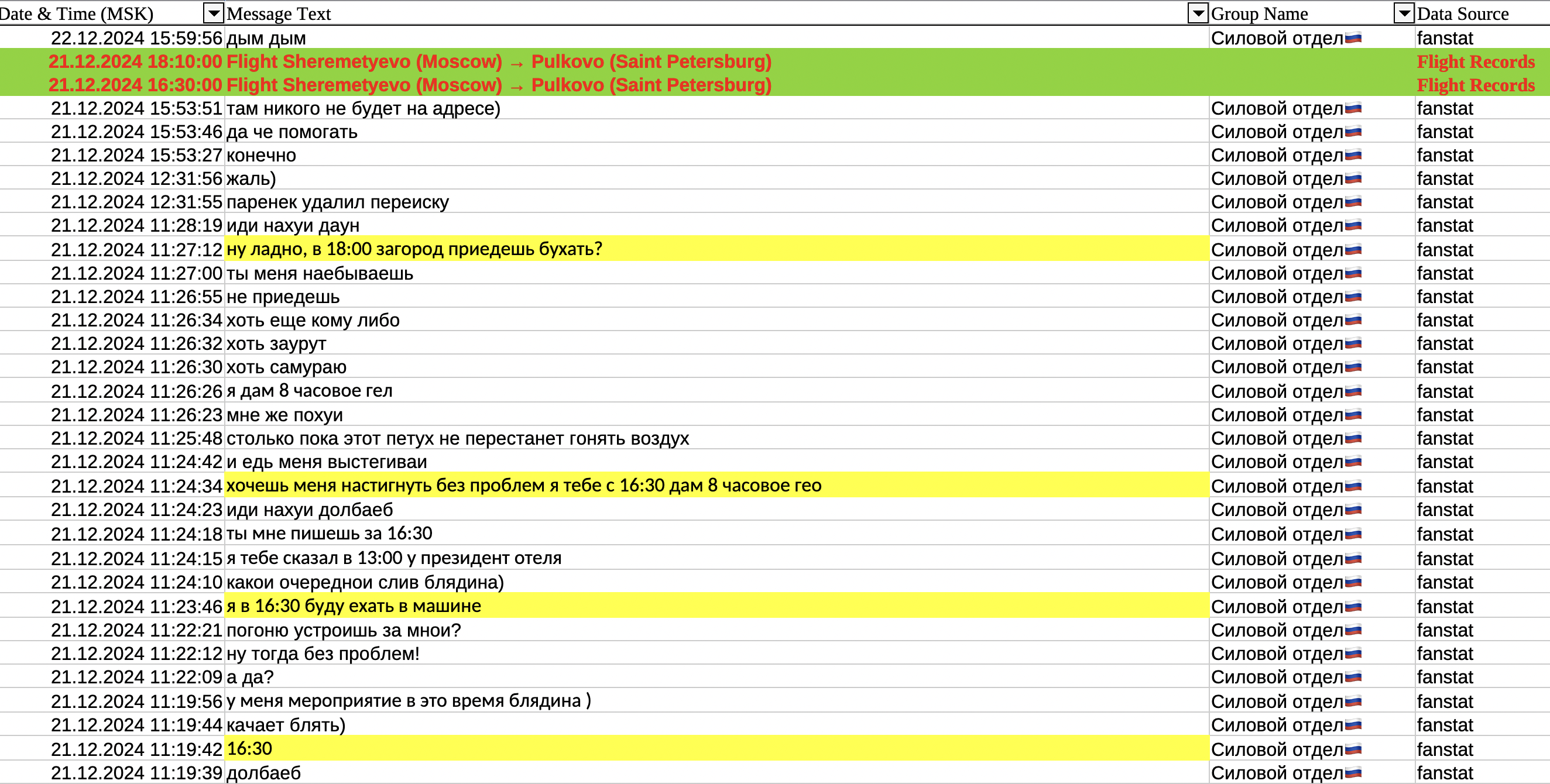Open the Date & Time column filter dropdown
Screen dimensions: 1550x784
tap(214, 13)
